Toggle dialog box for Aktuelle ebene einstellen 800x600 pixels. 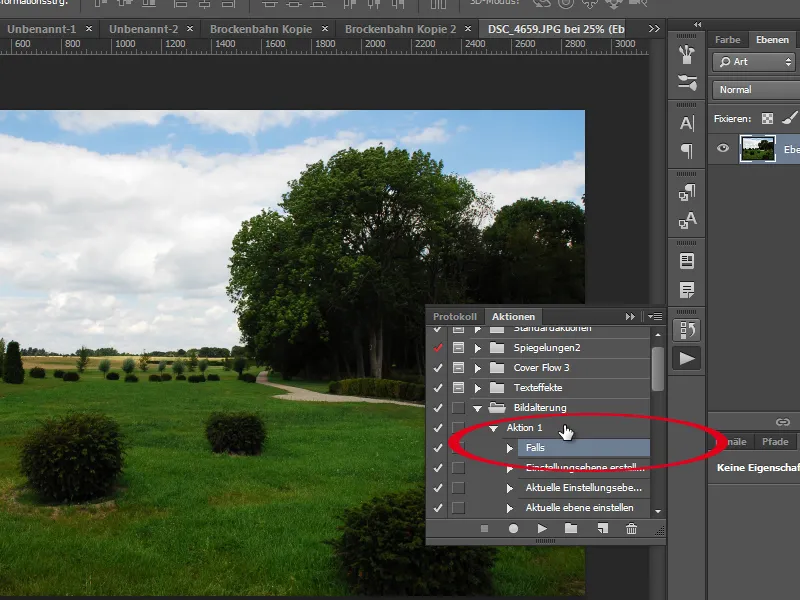pyautogui.click(x=458, y=508)
